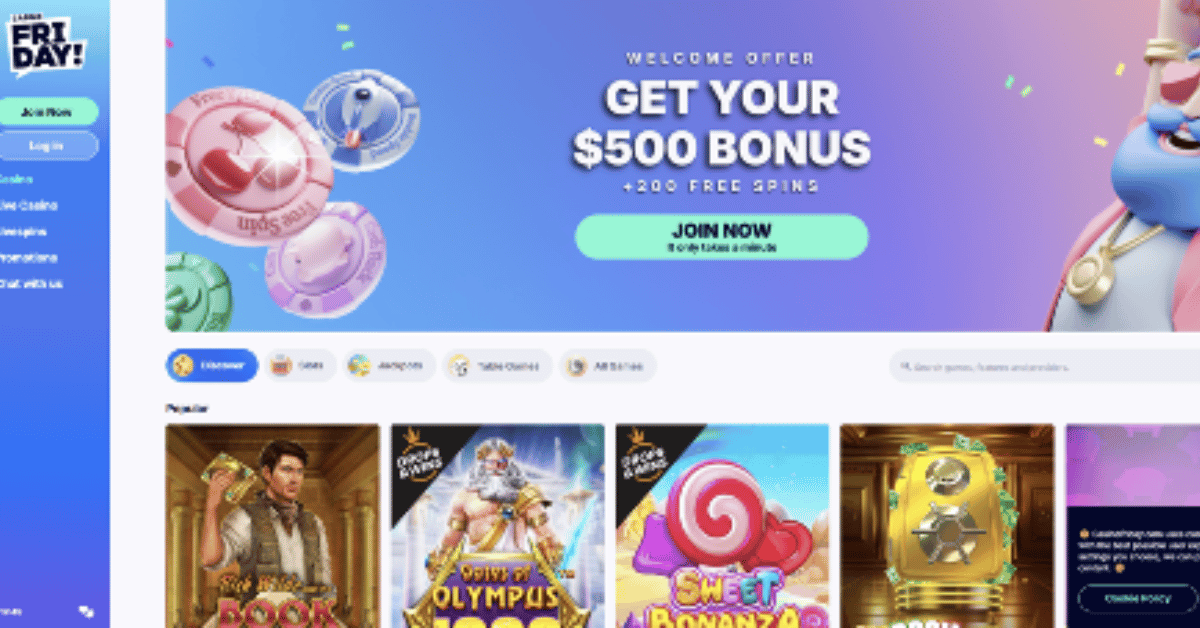Select the All Games category icon
Screen dimensions: 1200x628
[x=576, y=366]
